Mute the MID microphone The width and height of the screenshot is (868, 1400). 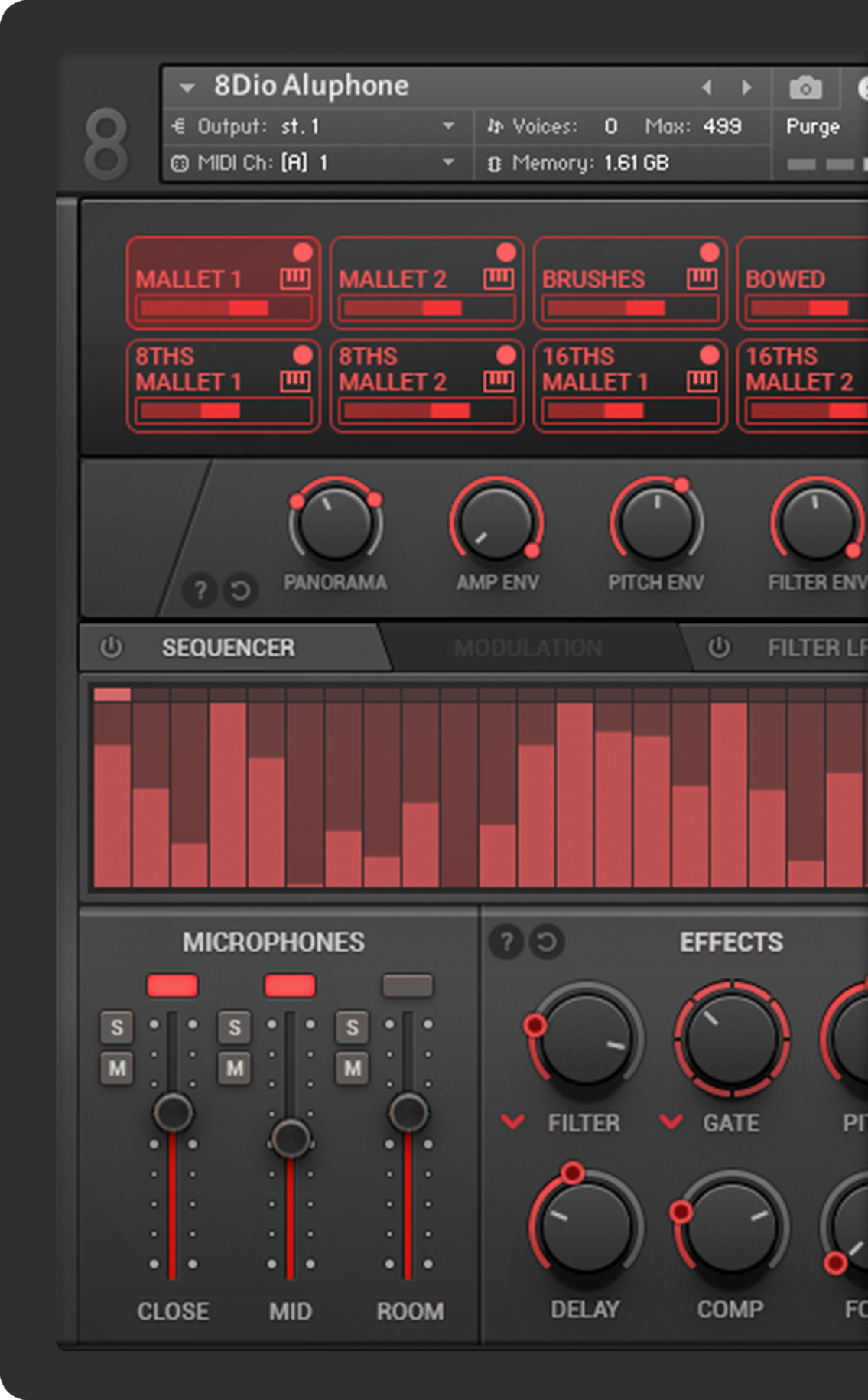(235, 1068)
